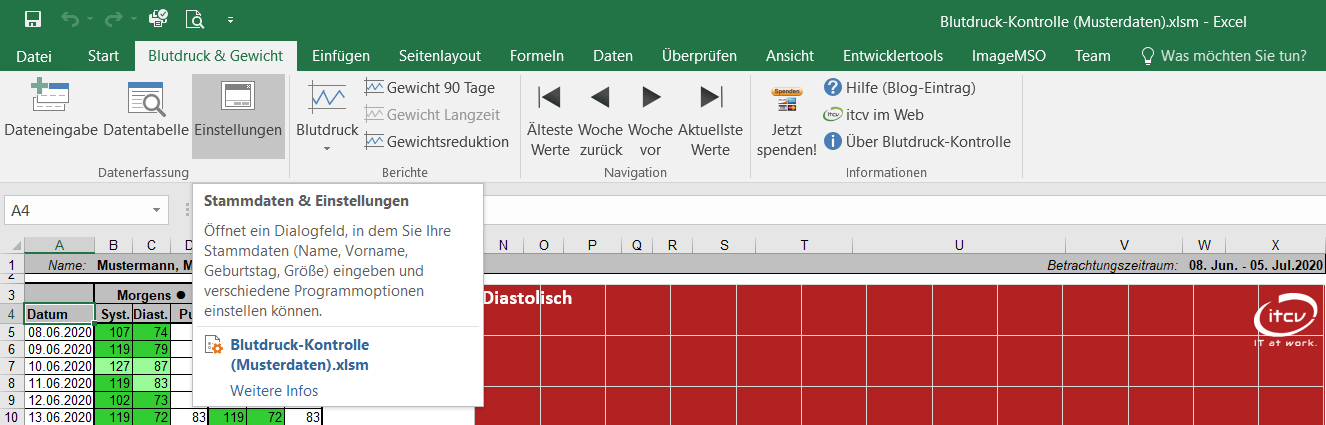Click the Print Preview icon in quick access toolbar
Image resolution: width=1326 pixels, height=425 pixels.
coord(195,19)
